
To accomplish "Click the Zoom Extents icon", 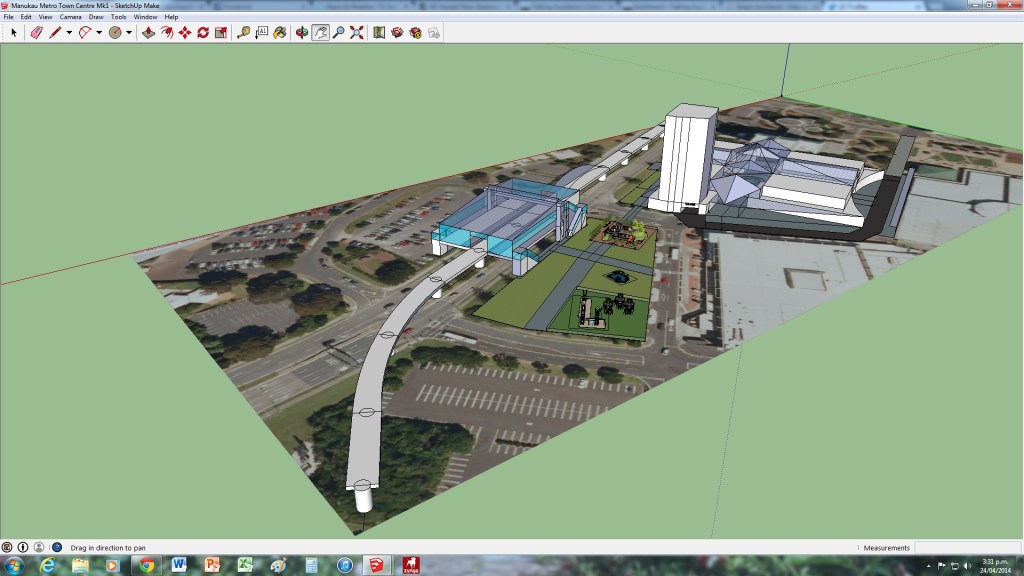I will click(356, 33).
